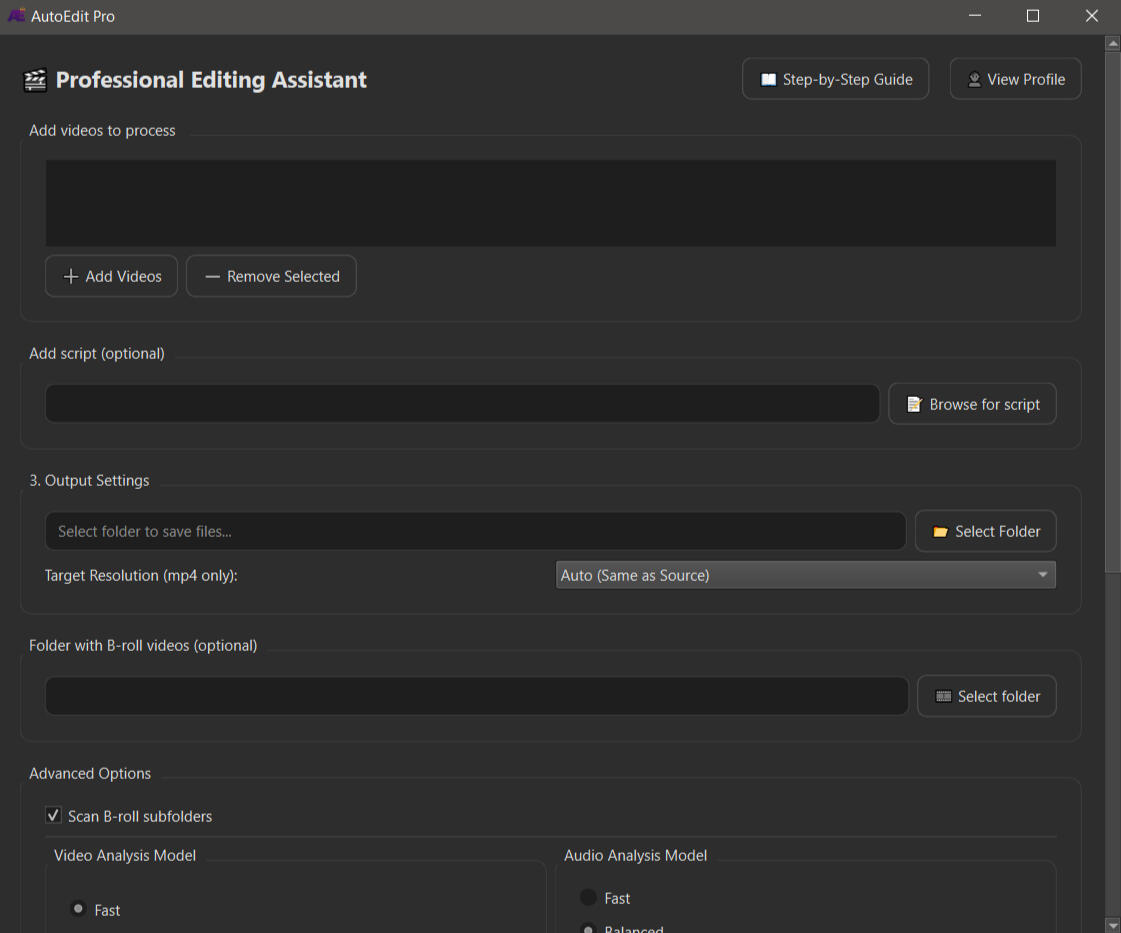This screenshot has height=933, width=1121.
Task: Click the user icon in View Profile
Action: (973, 80)
